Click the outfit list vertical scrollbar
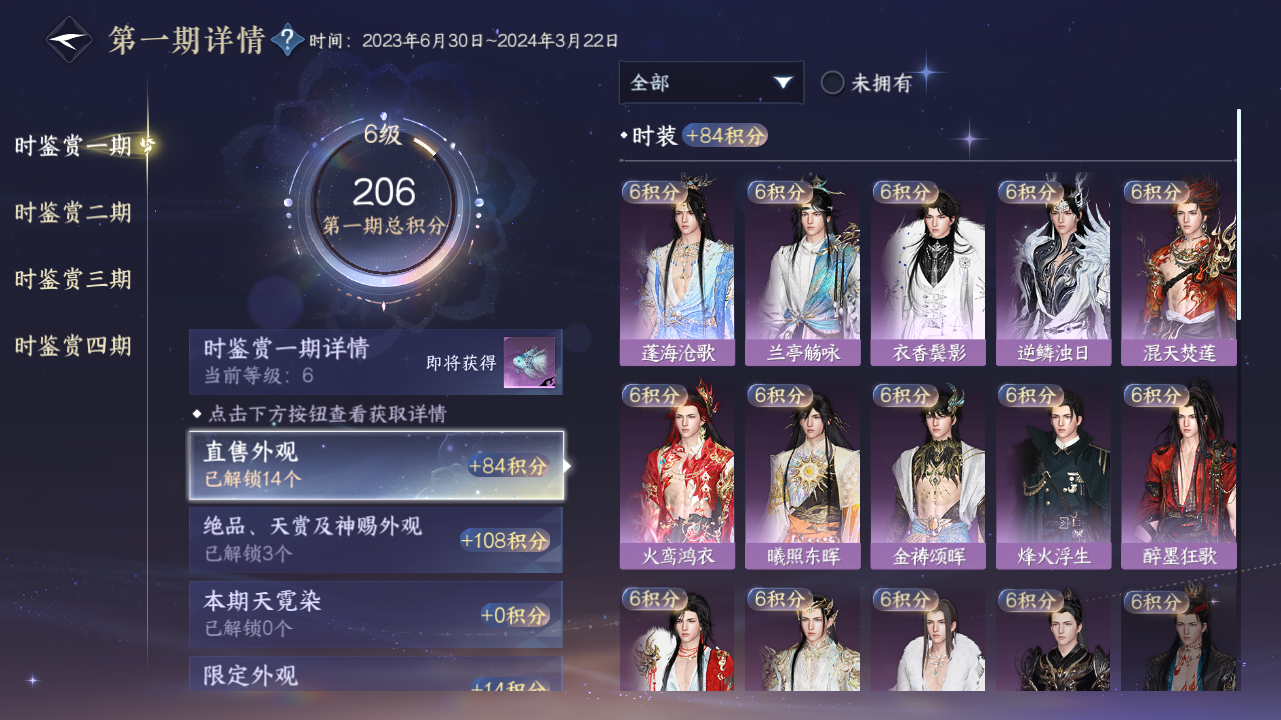 pyautogui.click(x=1239, y=215)
